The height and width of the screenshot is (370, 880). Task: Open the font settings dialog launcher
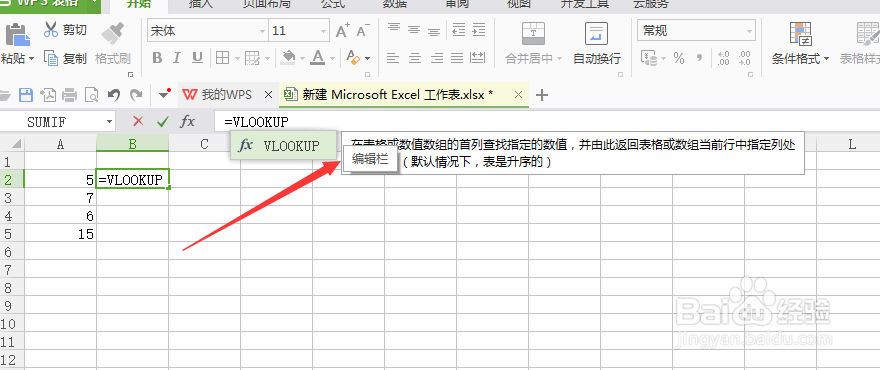tap(368, 74)
